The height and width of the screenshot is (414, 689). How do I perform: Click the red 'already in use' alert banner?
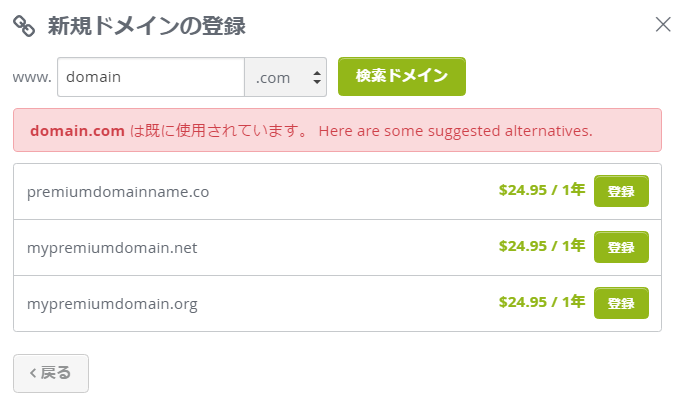(337, 130)
